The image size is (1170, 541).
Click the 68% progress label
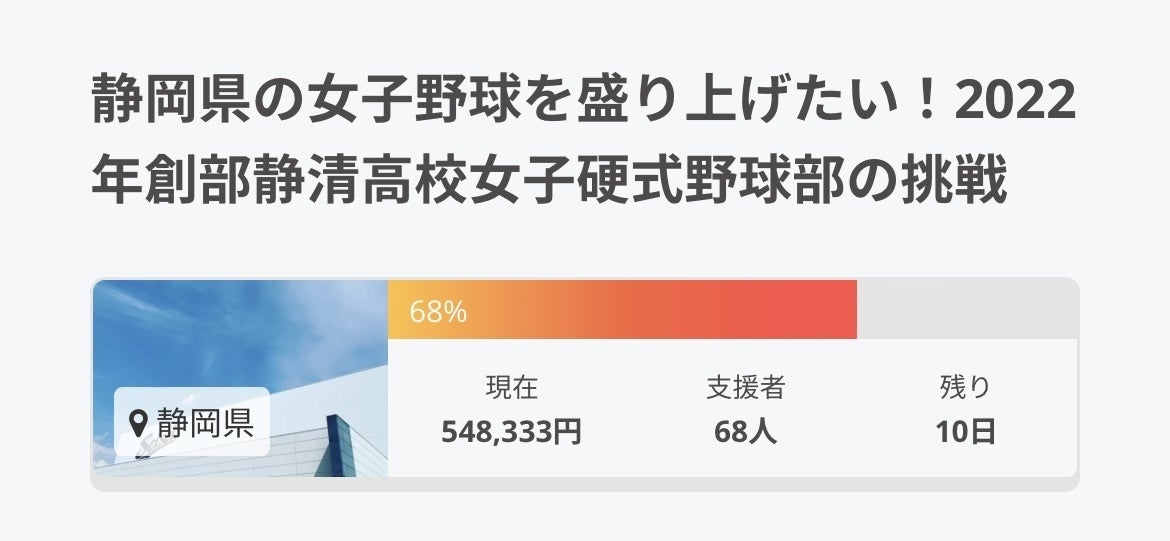click(438, 312)
